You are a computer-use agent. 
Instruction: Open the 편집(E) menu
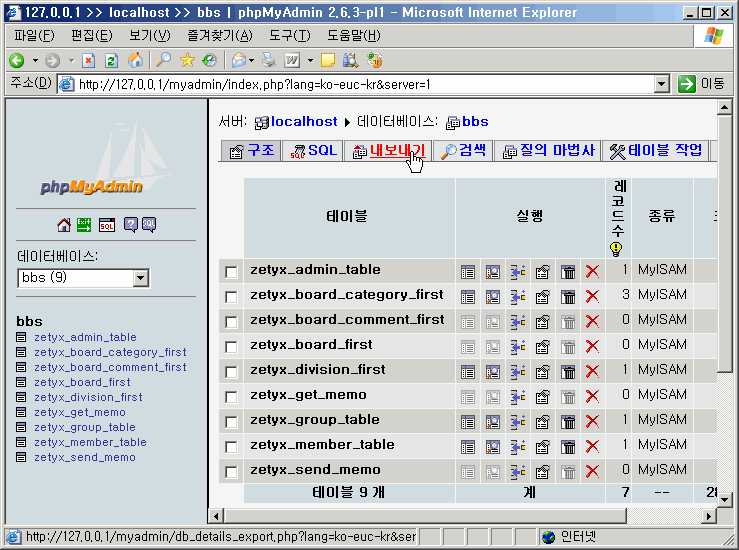(91, 35)
